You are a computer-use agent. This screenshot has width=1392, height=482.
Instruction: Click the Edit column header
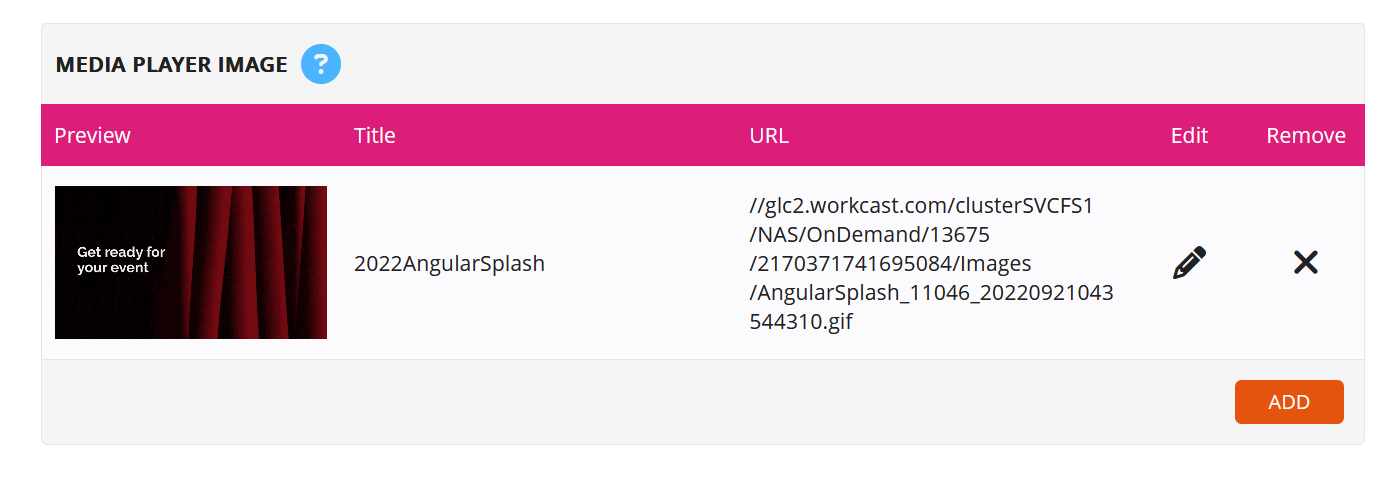[x=1189, y=135]
